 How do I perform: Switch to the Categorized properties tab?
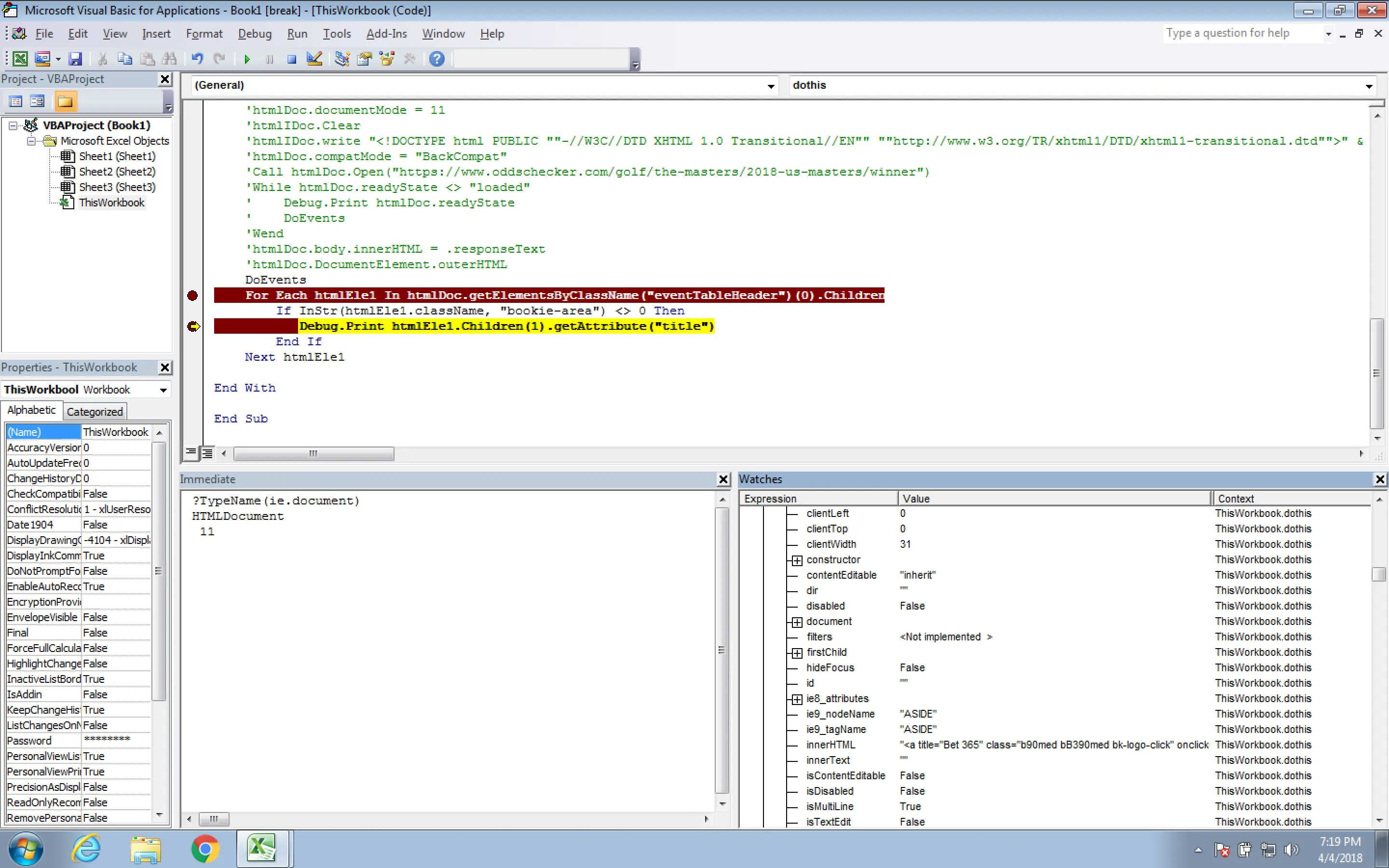point(95,412)
